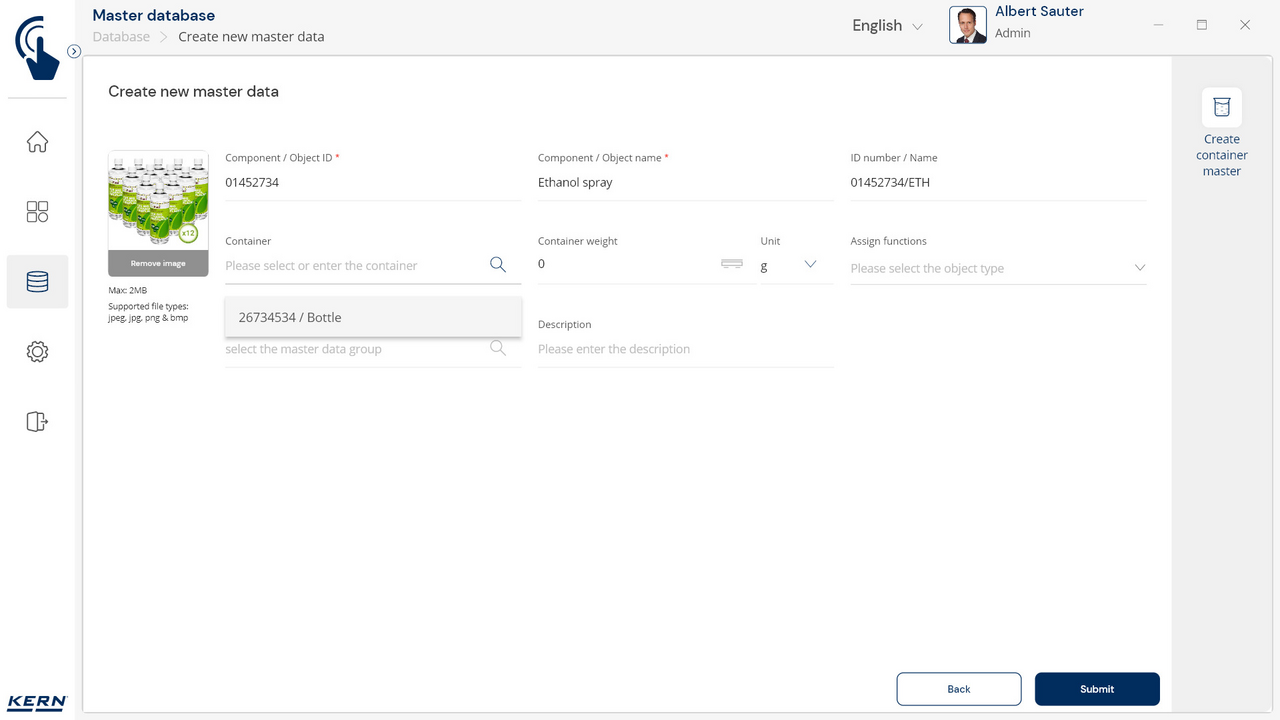Click Remove image on the thumbnail

point(158,264)
